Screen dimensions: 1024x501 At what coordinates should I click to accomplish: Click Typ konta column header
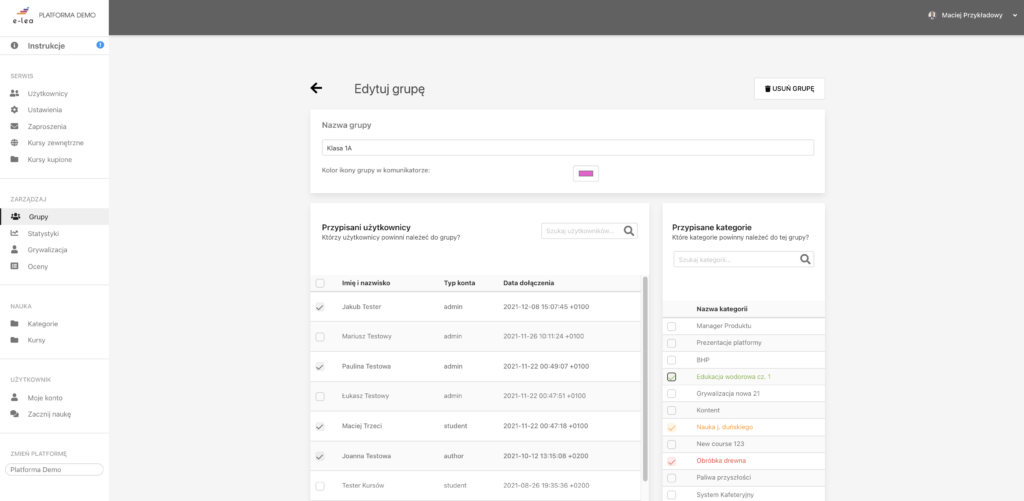coord(459,283)
